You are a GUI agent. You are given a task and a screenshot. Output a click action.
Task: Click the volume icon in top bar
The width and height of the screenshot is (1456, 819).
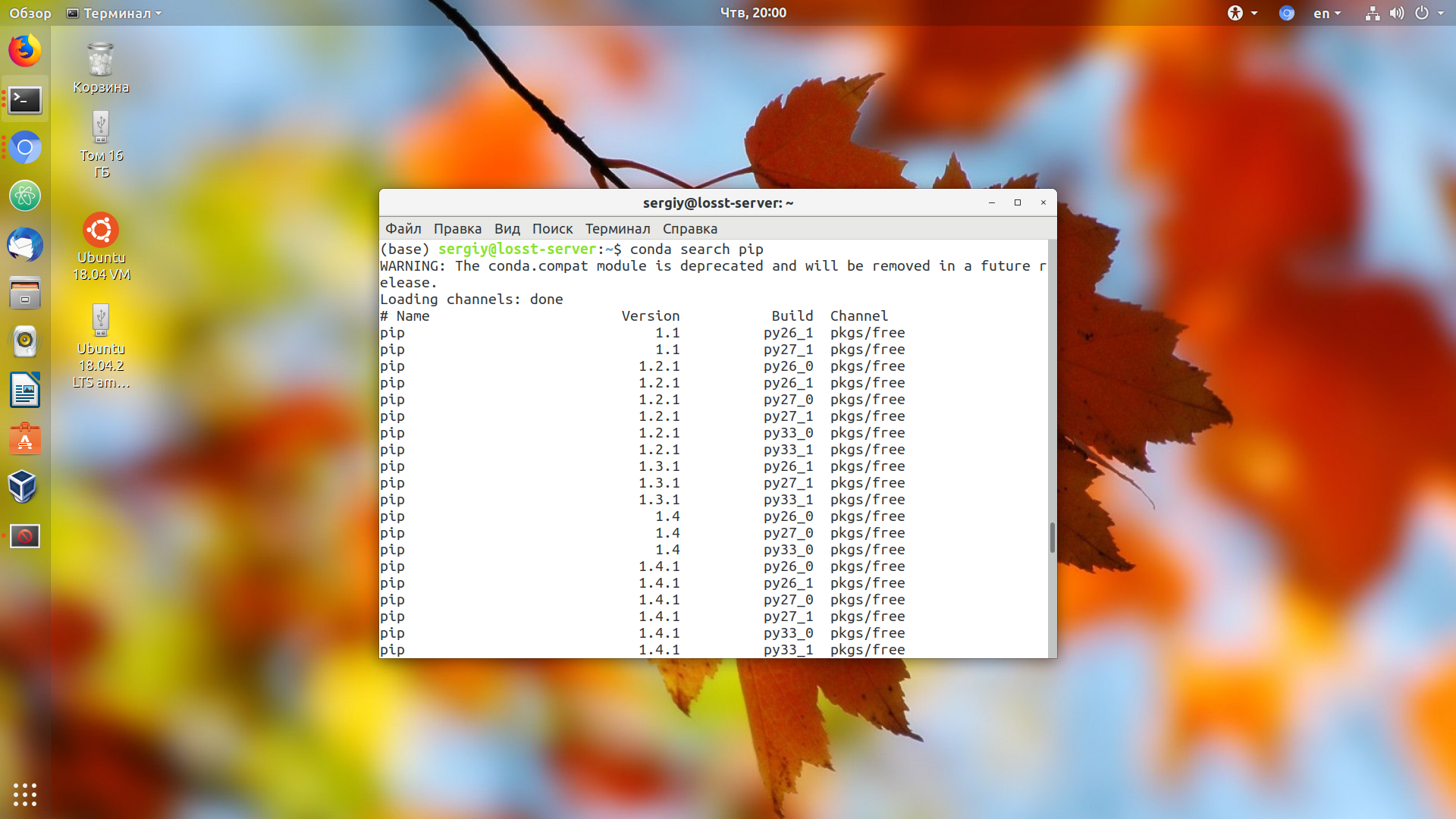tap(1396, 13)
